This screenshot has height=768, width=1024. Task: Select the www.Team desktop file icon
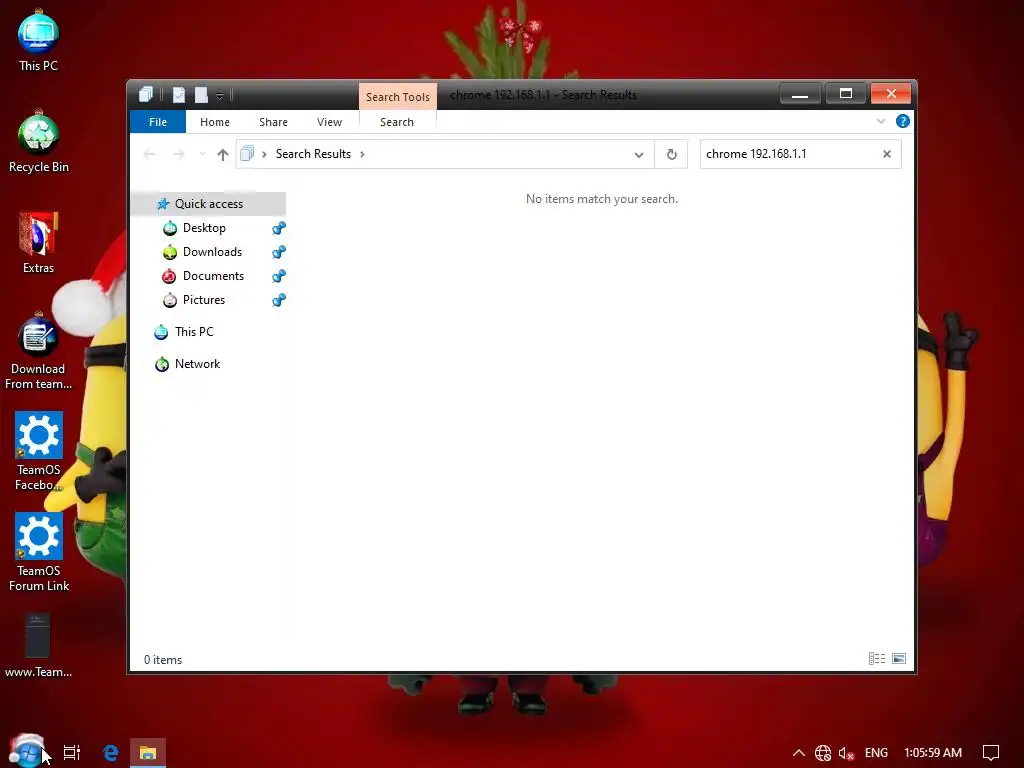coord(38,645)
